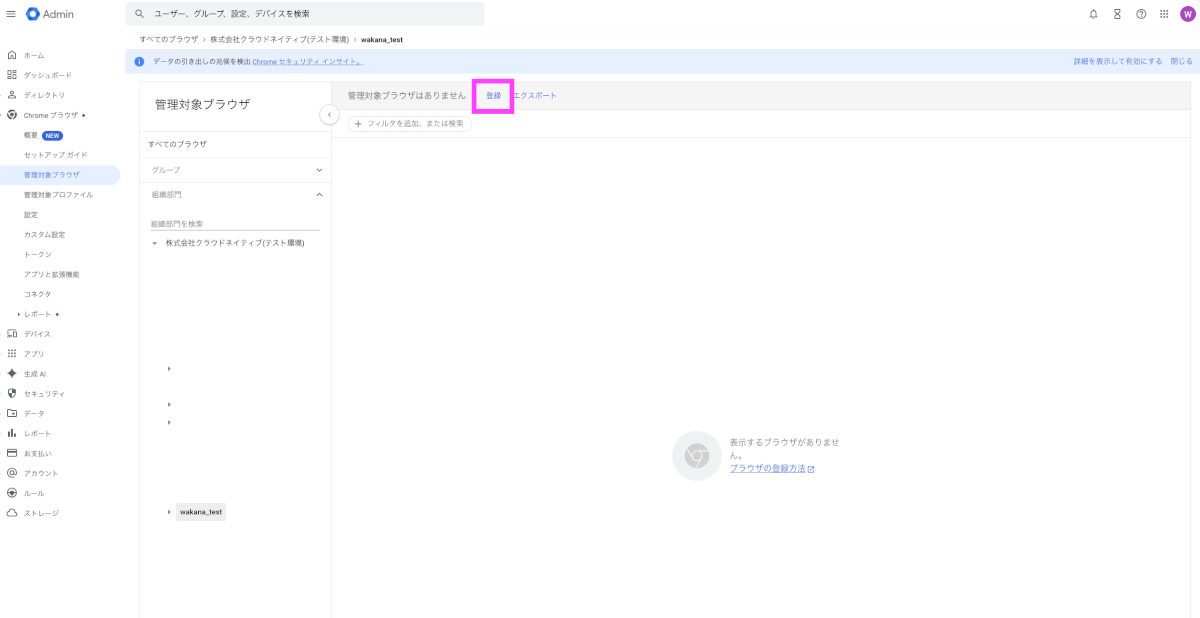The image size is (1200, 618).
Task: Open the help question mark icon
Action: 1141,14
